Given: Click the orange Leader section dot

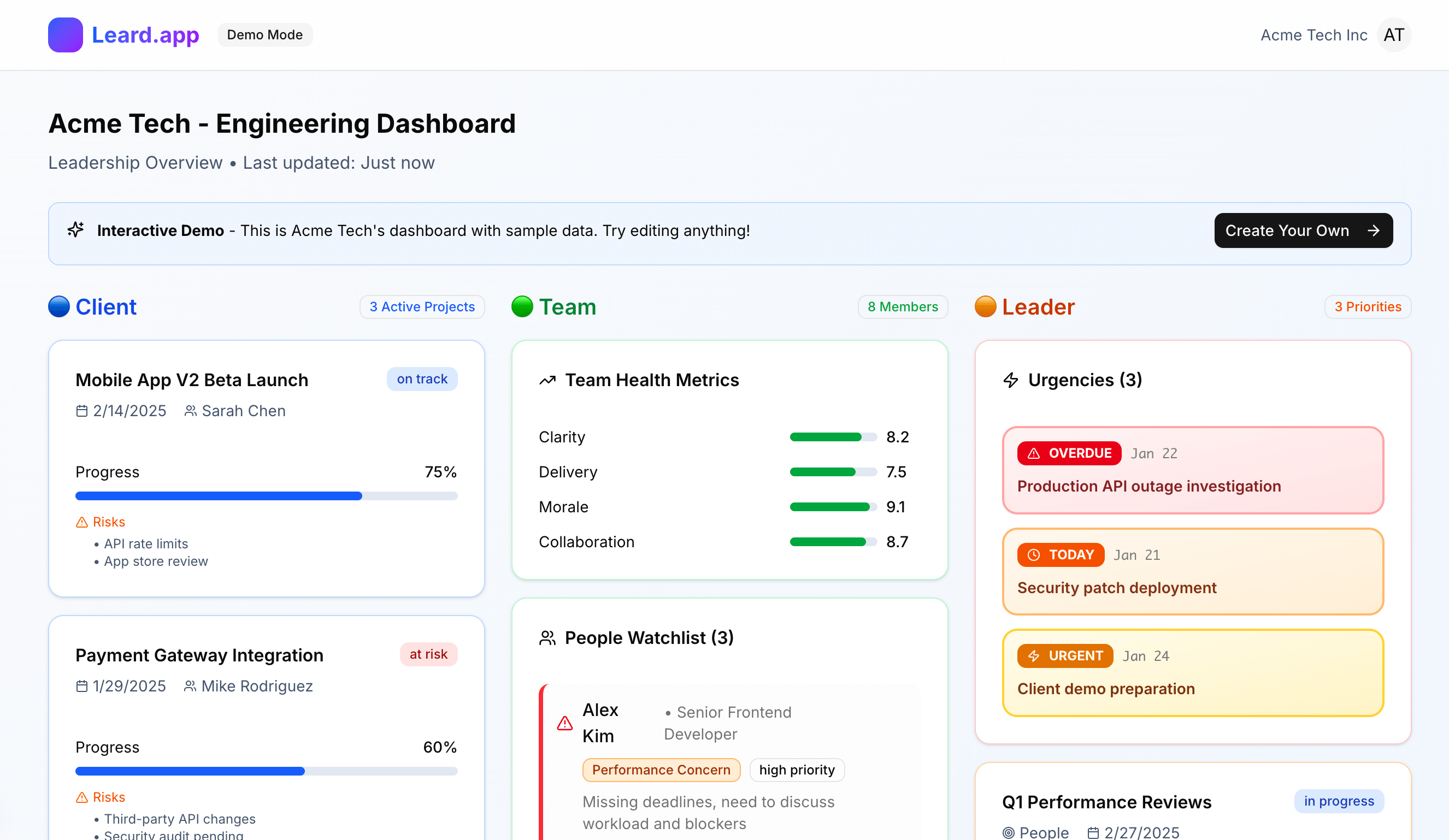Looking at the screenshot, I should pos(985,306).
